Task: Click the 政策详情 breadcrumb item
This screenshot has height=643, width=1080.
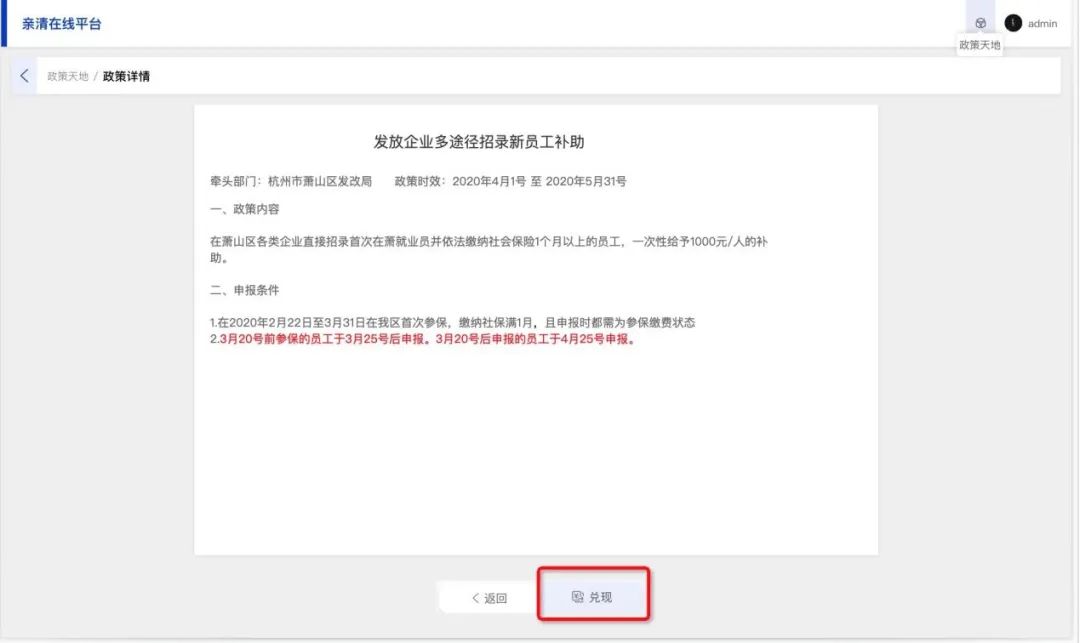Action: [x=126, y=76]
